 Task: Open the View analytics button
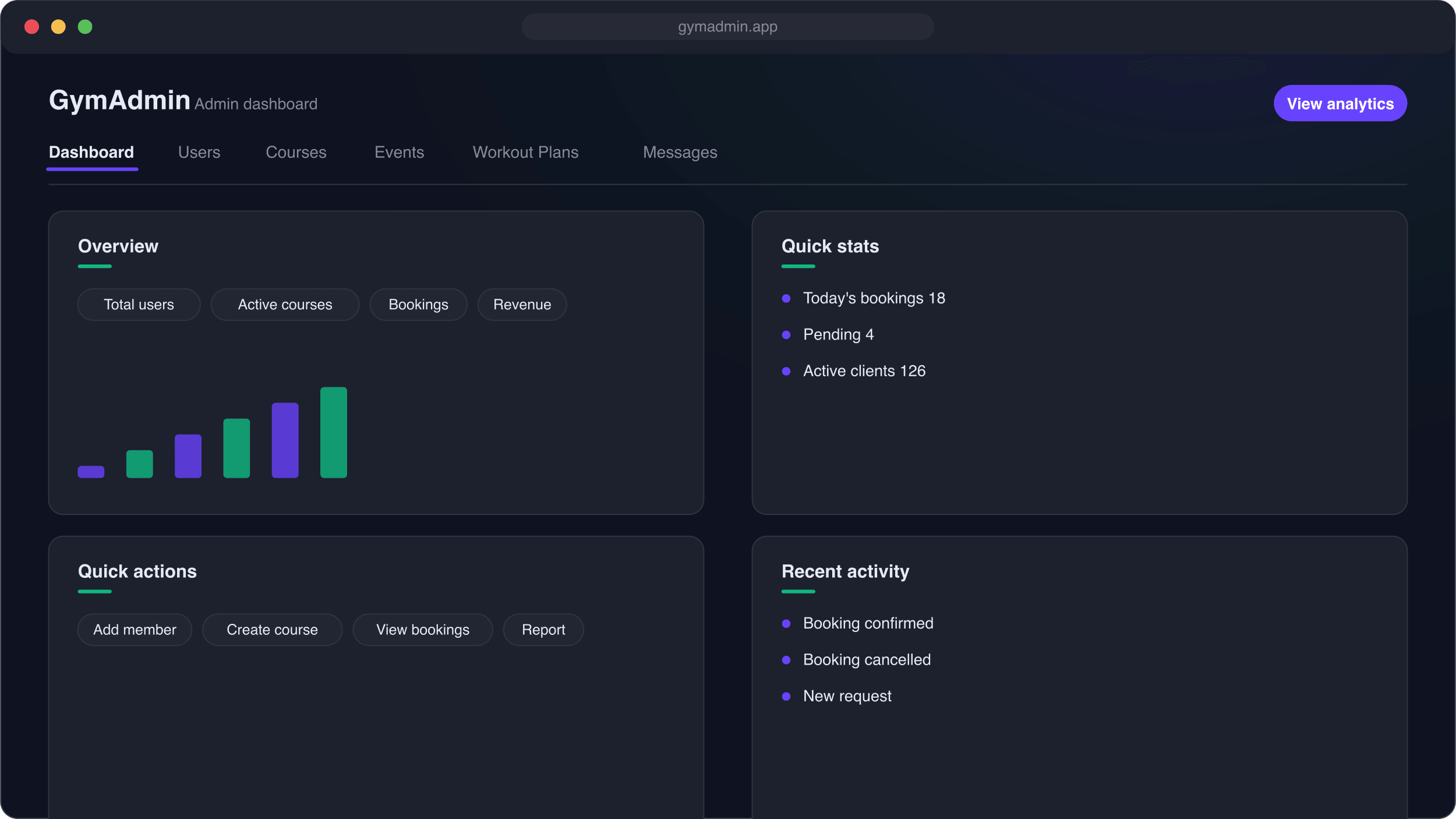pos(1340,104)
